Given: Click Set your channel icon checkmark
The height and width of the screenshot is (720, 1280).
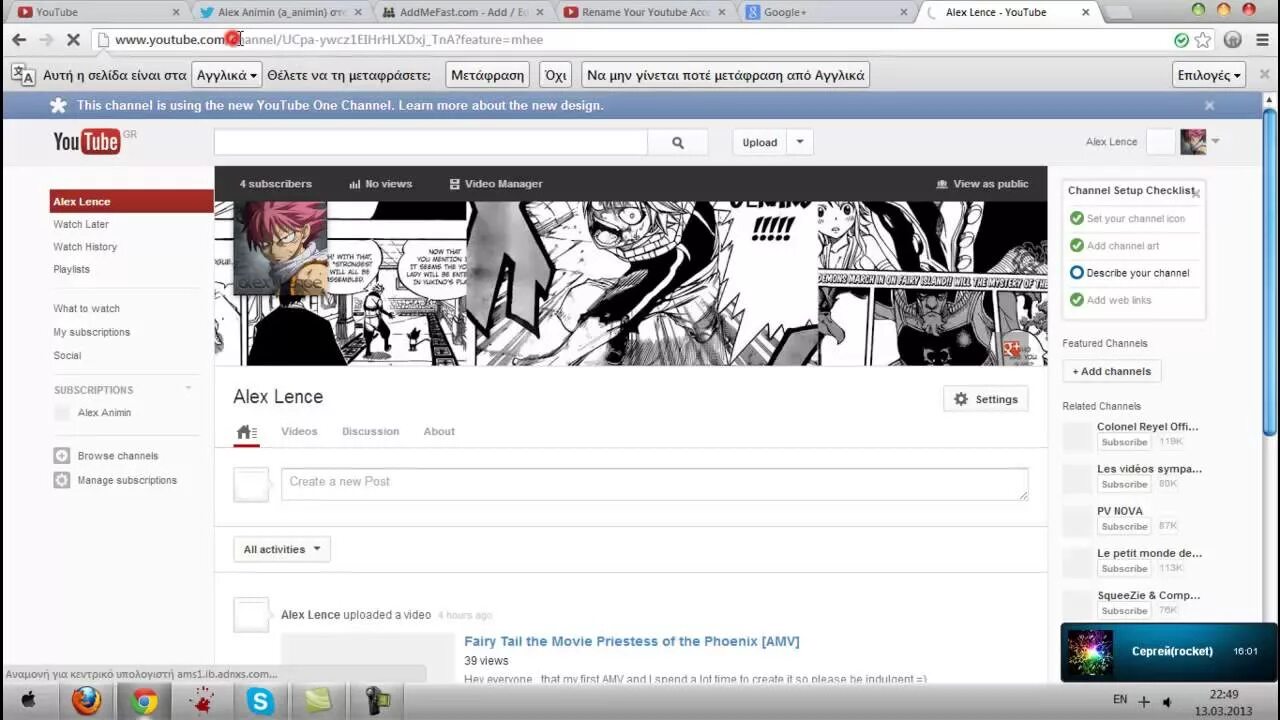Looking at the screenshot, I should [x=1077, y=218].
